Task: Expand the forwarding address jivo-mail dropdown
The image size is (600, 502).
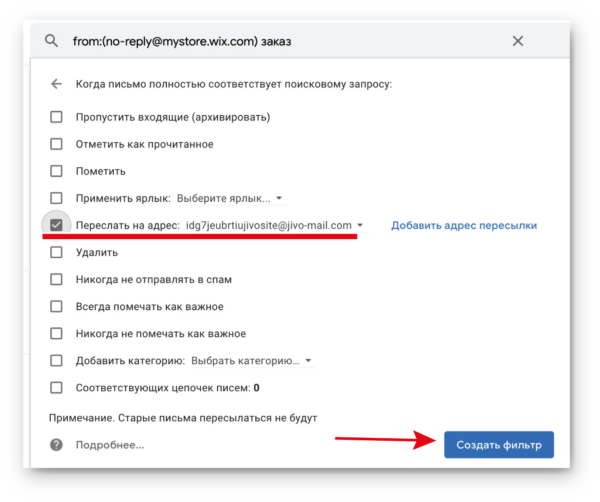Action: tap(275, 225)
